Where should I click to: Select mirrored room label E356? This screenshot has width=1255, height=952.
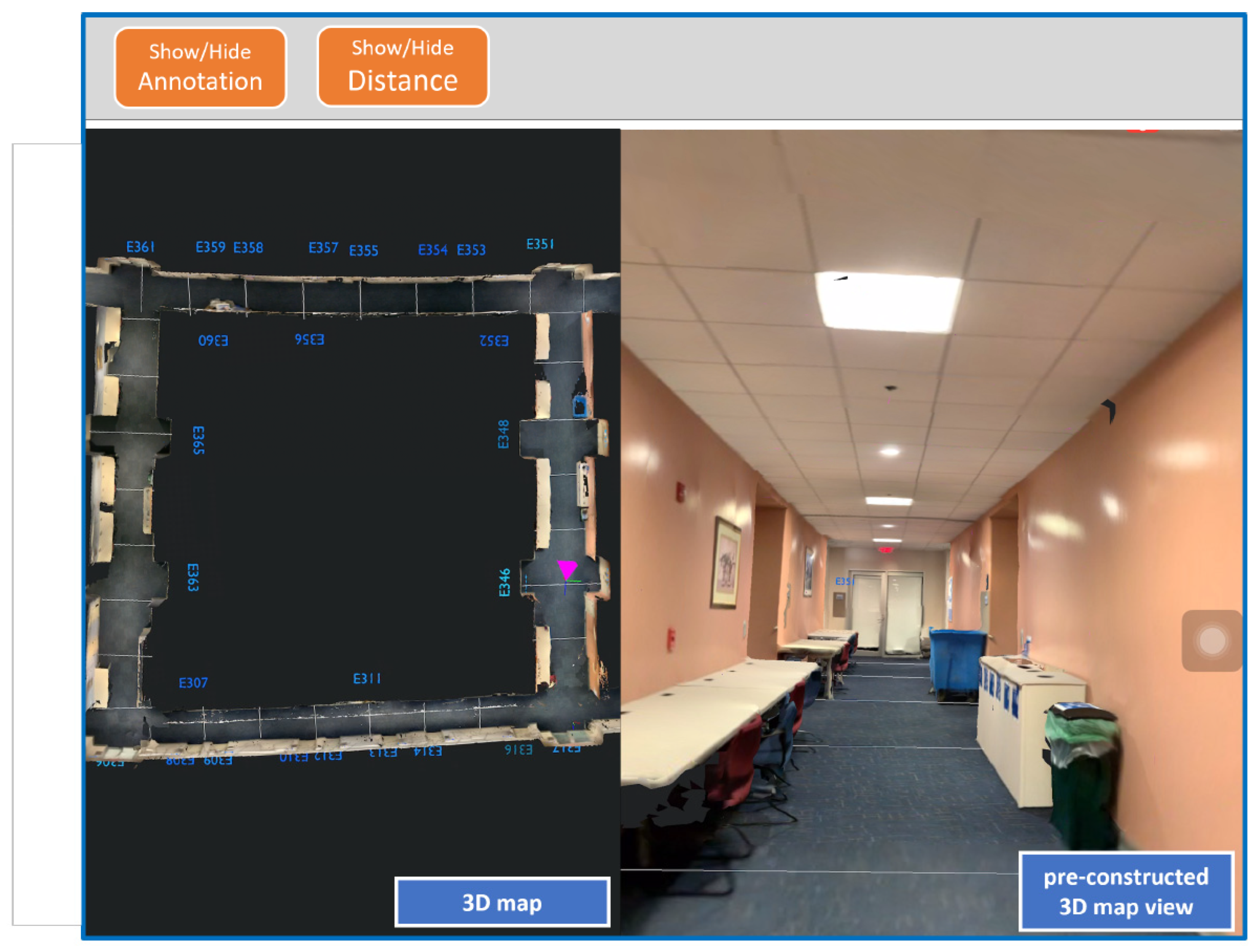tap(309, 339)
